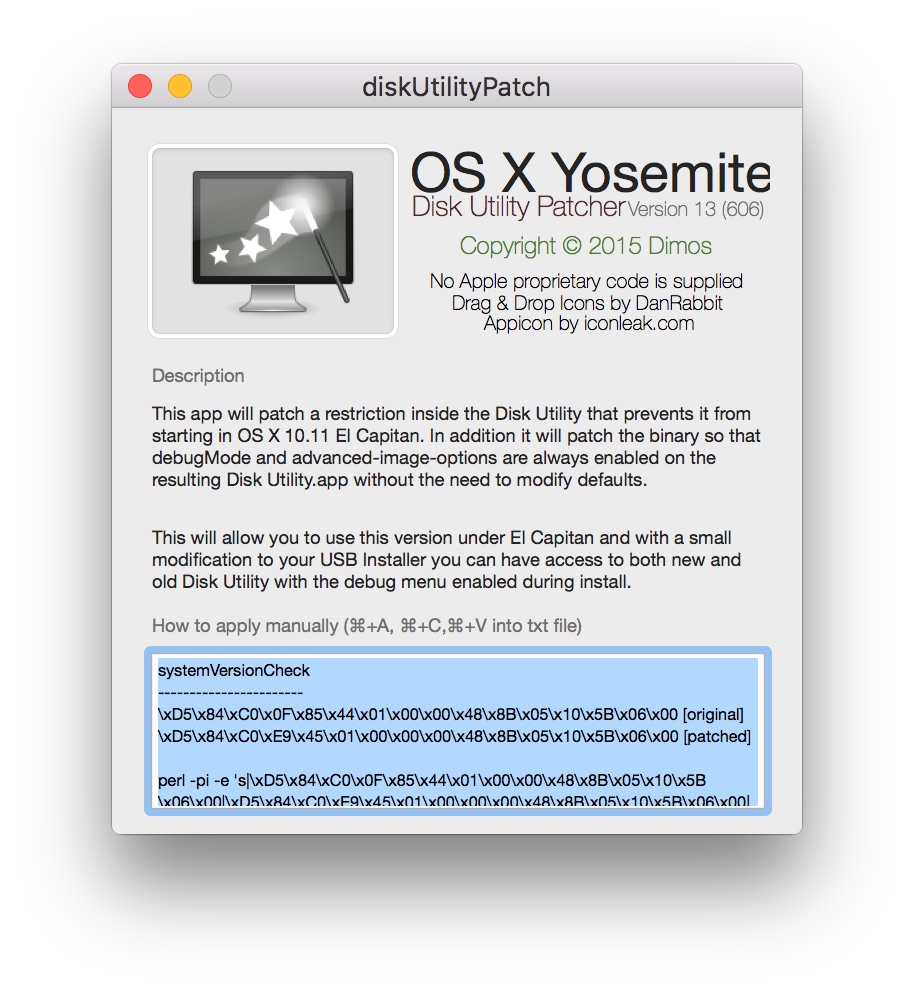Click the How to apply manually label
The image size is (914, 994).
click(366, 626)
